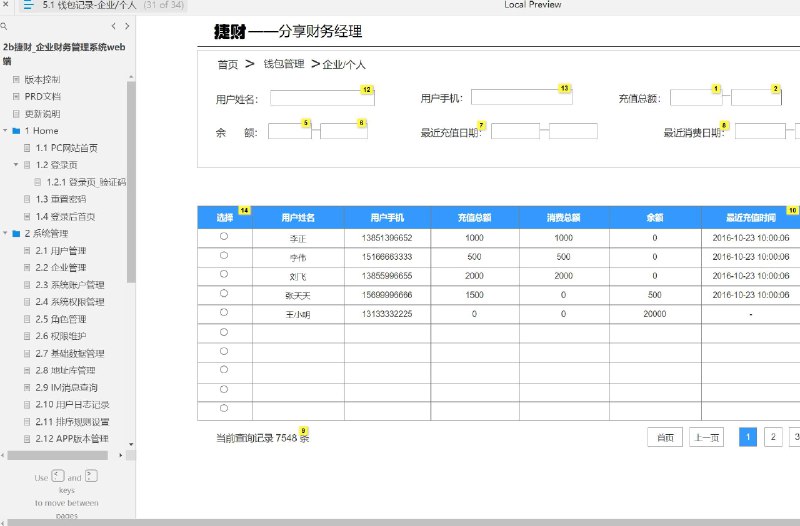The width and height of the screenshot is (800, 526).
Task: Open yellow note marker 6 on 余额 field
Action: (361, 123)
